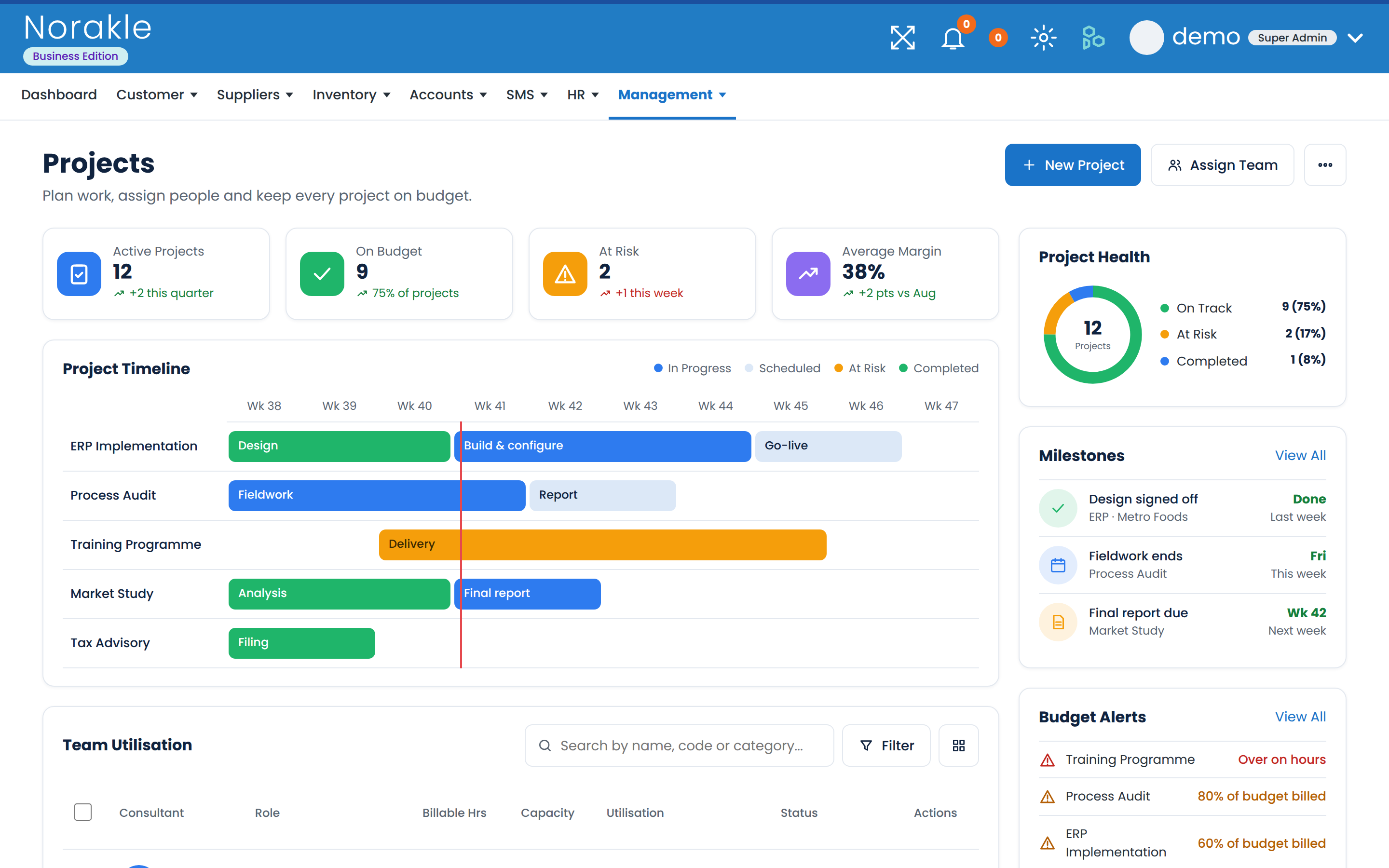Select all consultants checkbox
Viewport: 1389px width, 868px height.
(82, 812)
